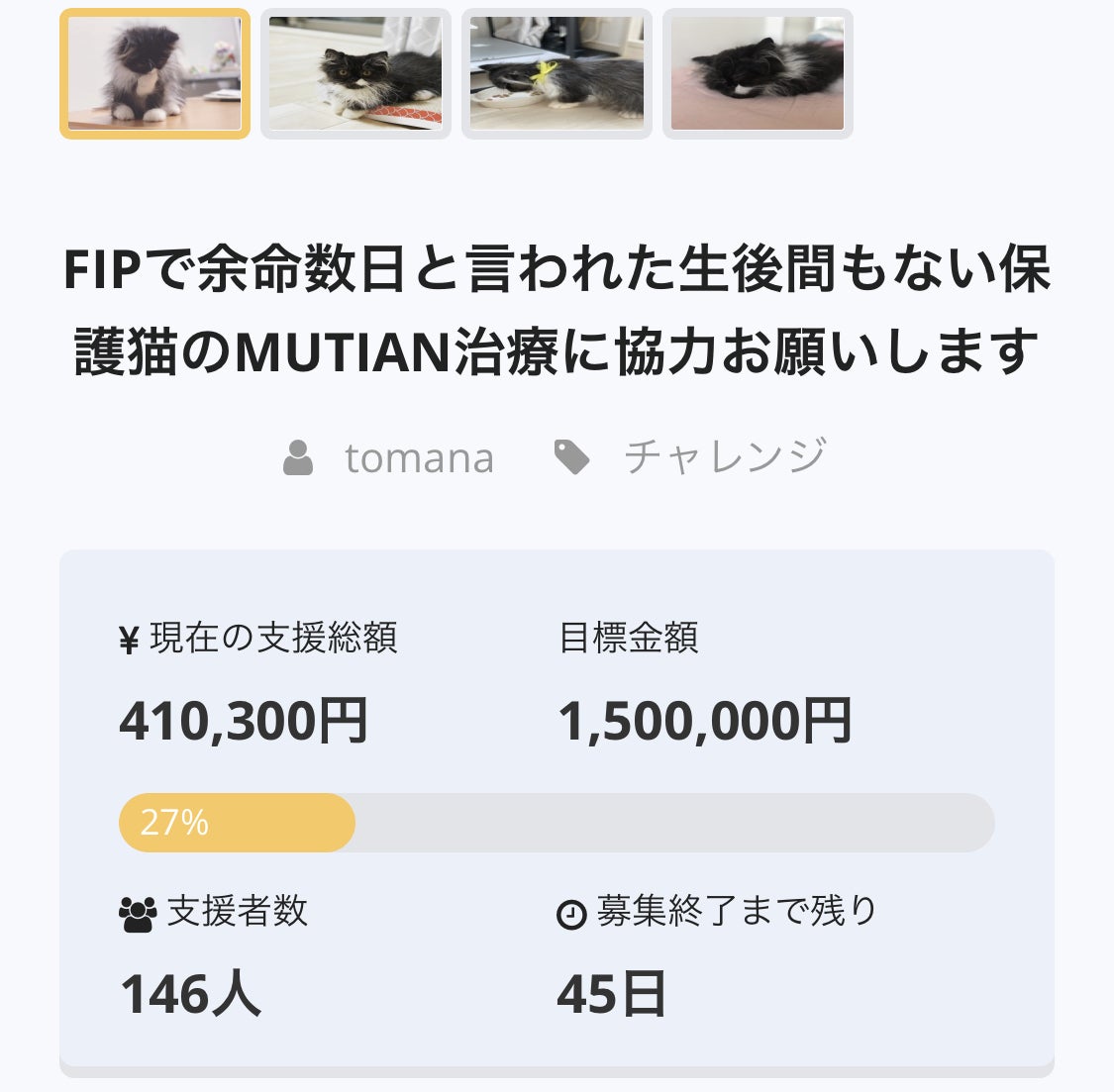
Task: Open the tomana author profile link
Action: click(419, 458)
